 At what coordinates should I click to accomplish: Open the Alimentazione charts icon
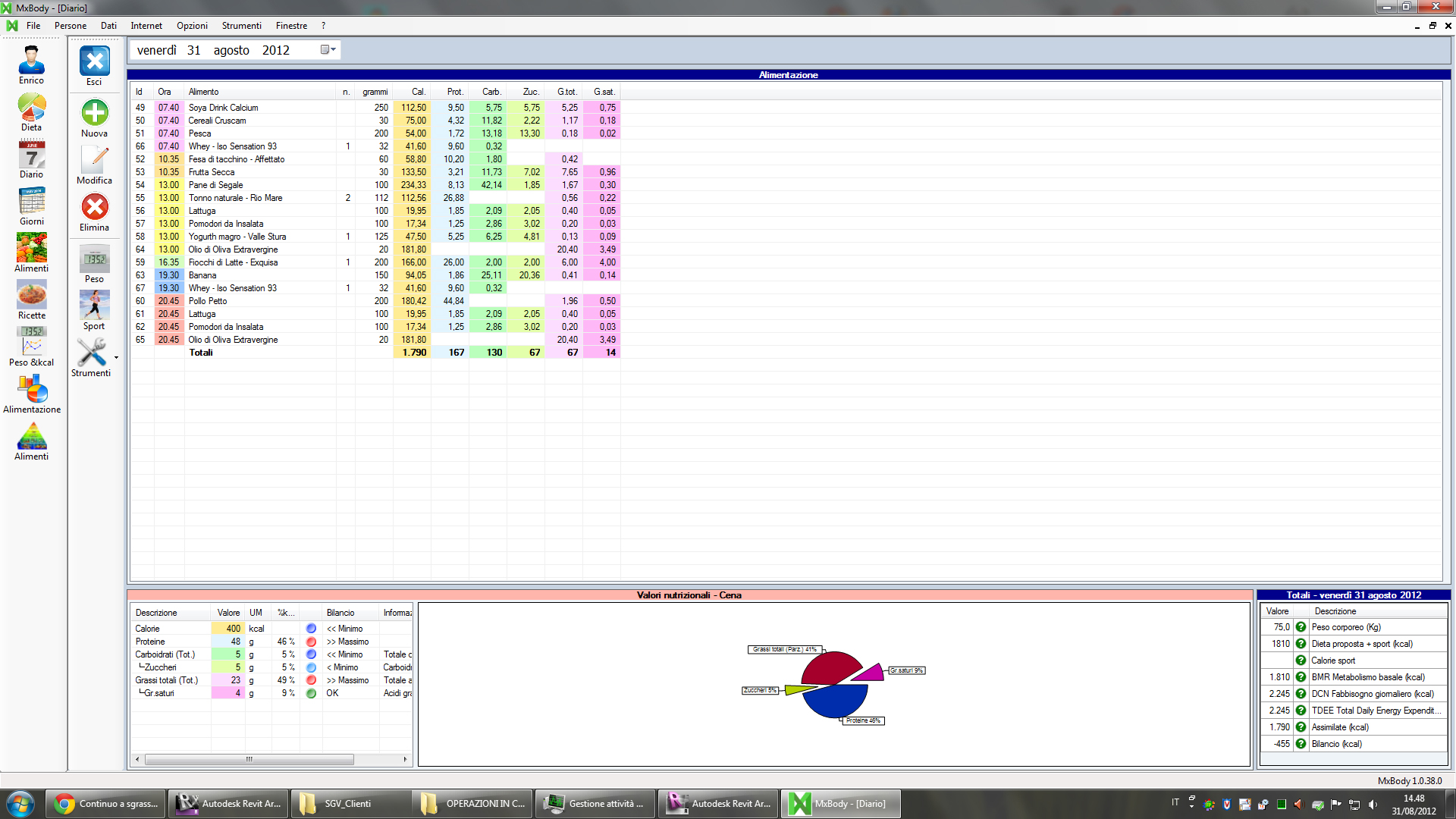click(31, 389)
